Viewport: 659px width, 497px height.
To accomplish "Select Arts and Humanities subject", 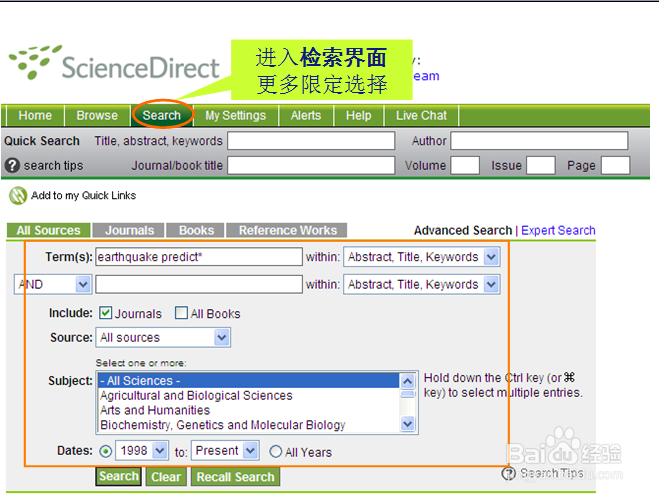I will pyautogui.click(x=249, y=410).
